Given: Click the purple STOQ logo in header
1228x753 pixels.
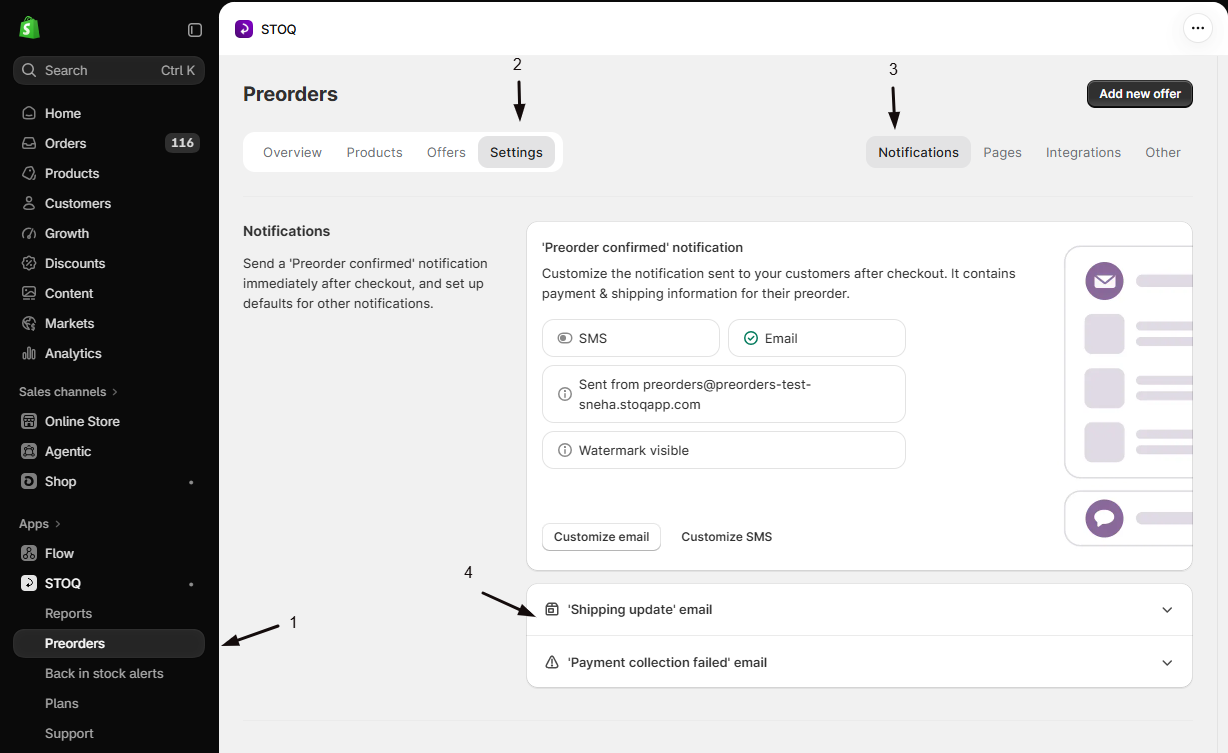Looking at the screenshot, I should [244, 29].
